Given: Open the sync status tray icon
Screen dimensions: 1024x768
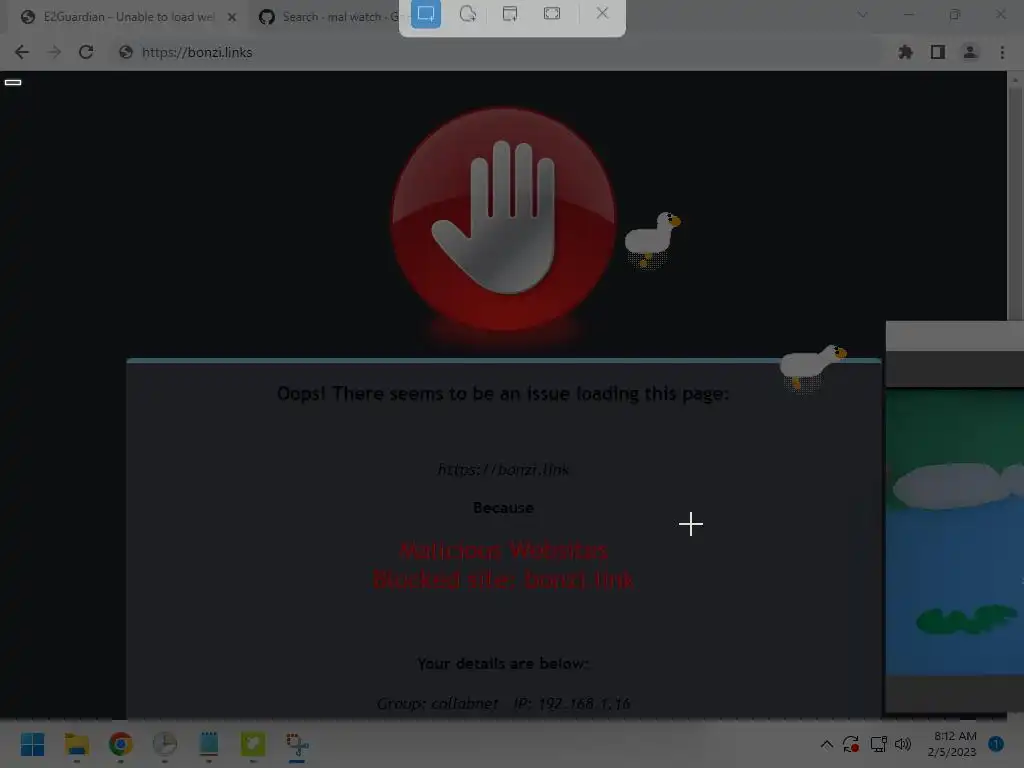Looking at the screenshot, I should click(x=850, y=744).
